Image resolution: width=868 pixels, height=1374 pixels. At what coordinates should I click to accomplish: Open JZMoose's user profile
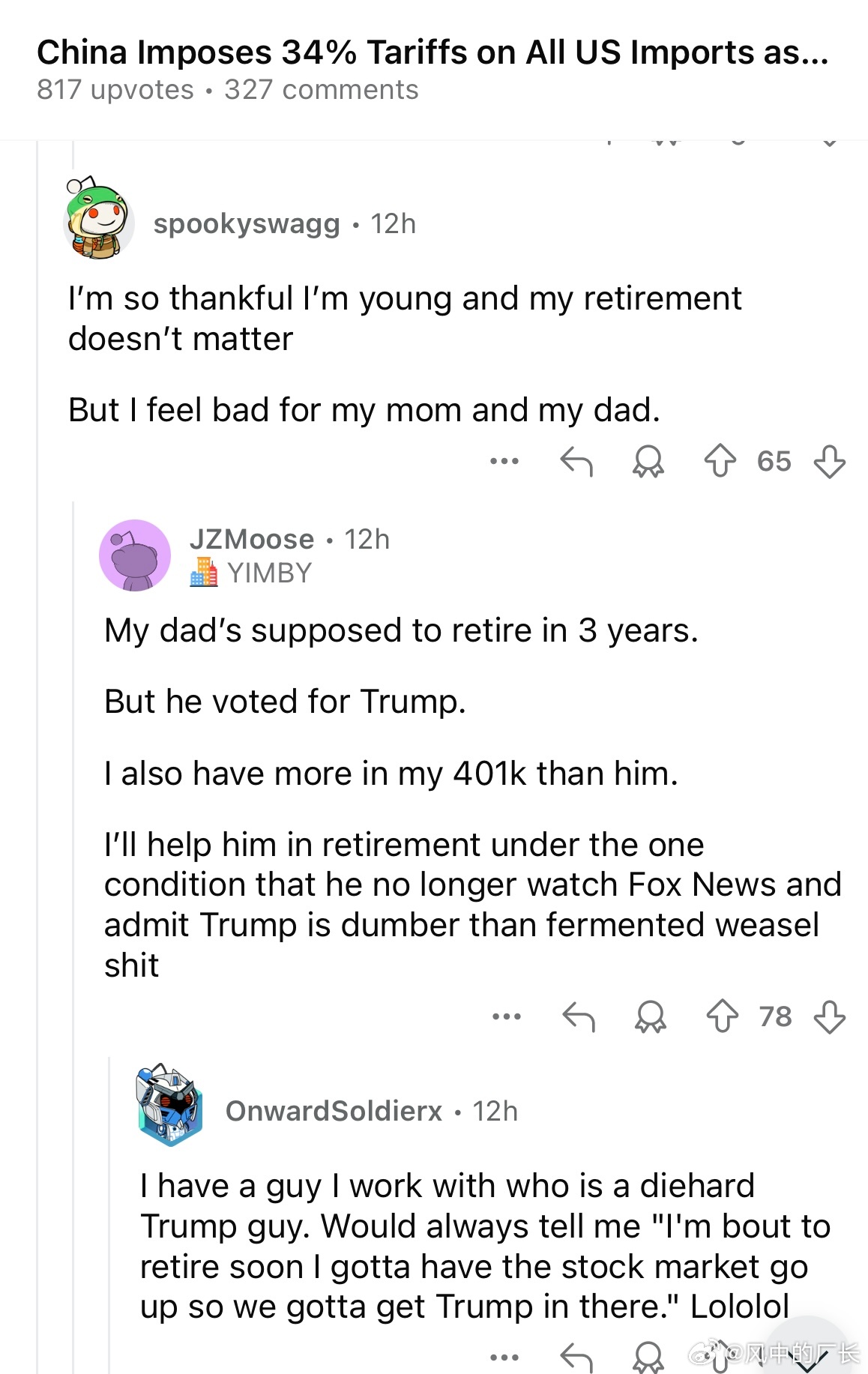pyautogui.click(x=252, y=539)
